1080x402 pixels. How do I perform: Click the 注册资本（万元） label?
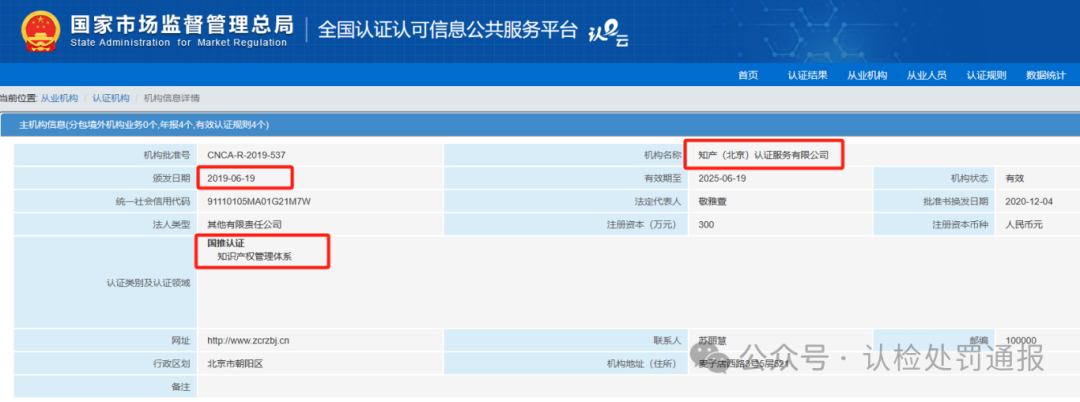coord(643,224)
